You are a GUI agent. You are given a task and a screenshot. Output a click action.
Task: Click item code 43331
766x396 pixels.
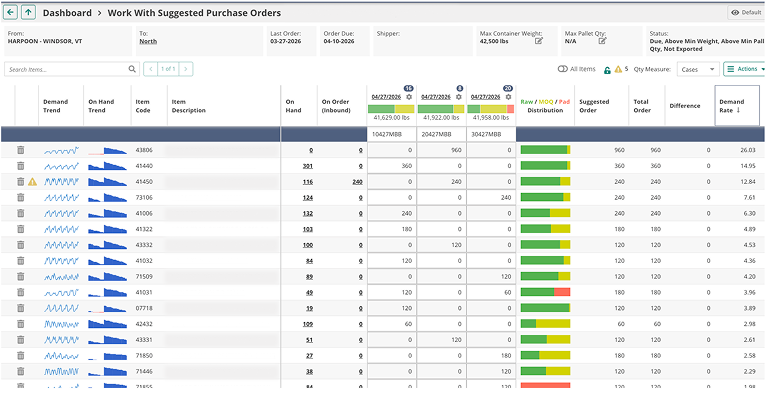144,340
